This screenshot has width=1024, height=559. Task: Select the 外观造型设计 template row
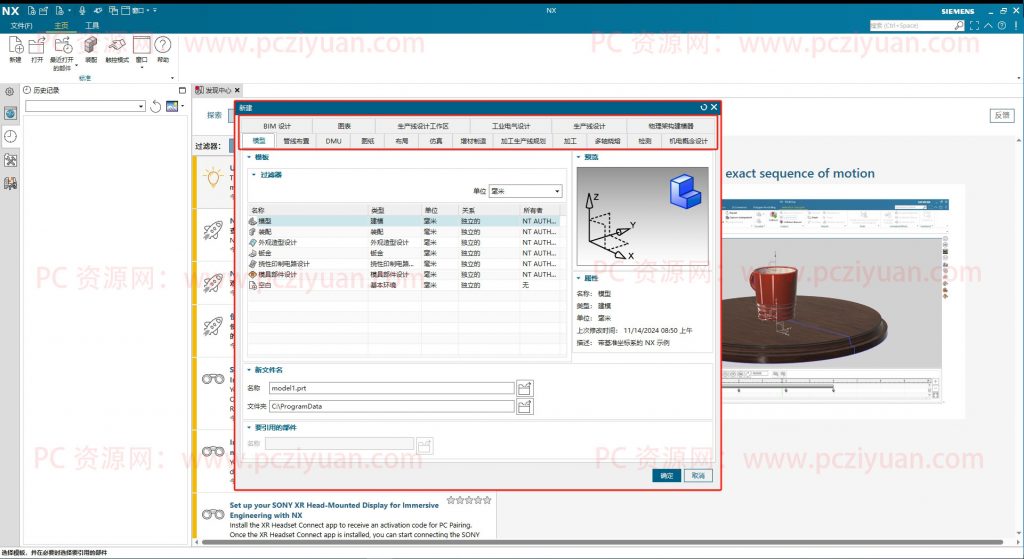tap(404, 242)
